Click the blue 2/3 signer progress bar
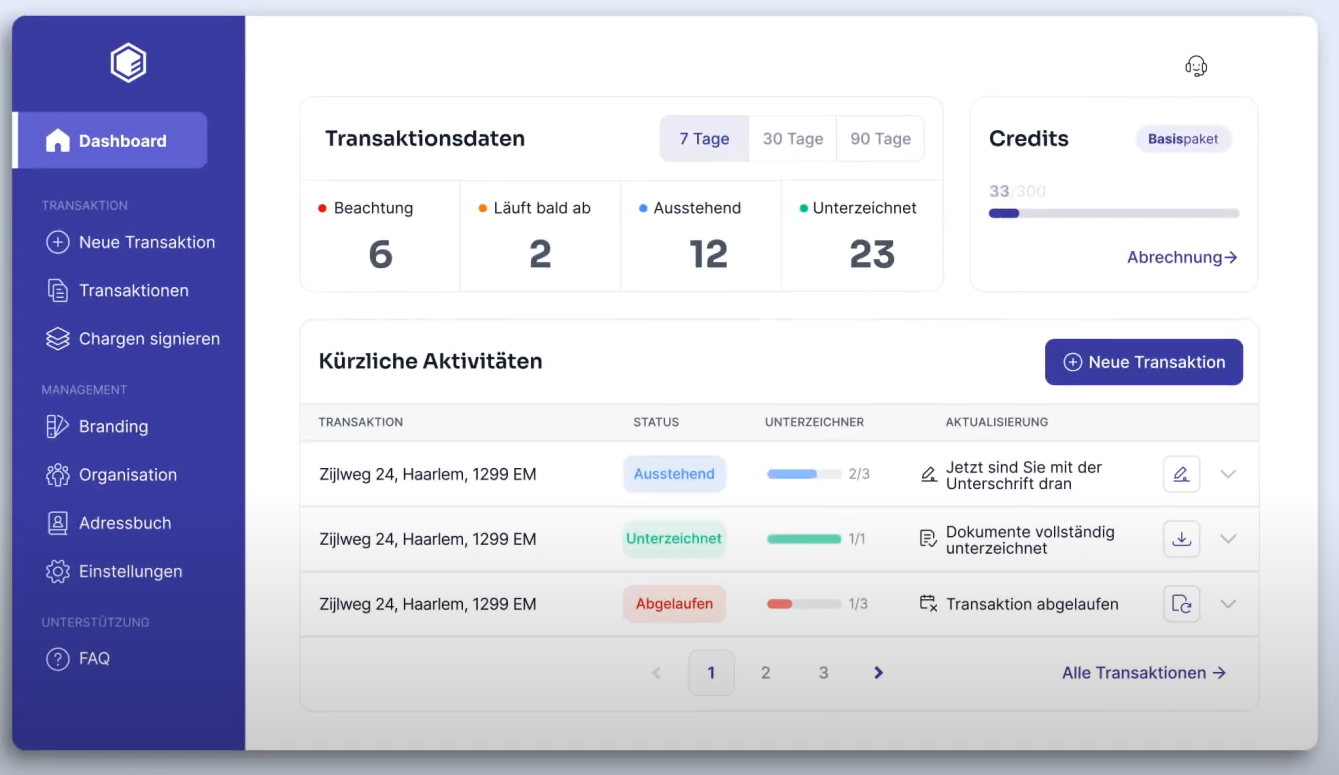Screen dimensions: 1339x775 tap(804, 474)
